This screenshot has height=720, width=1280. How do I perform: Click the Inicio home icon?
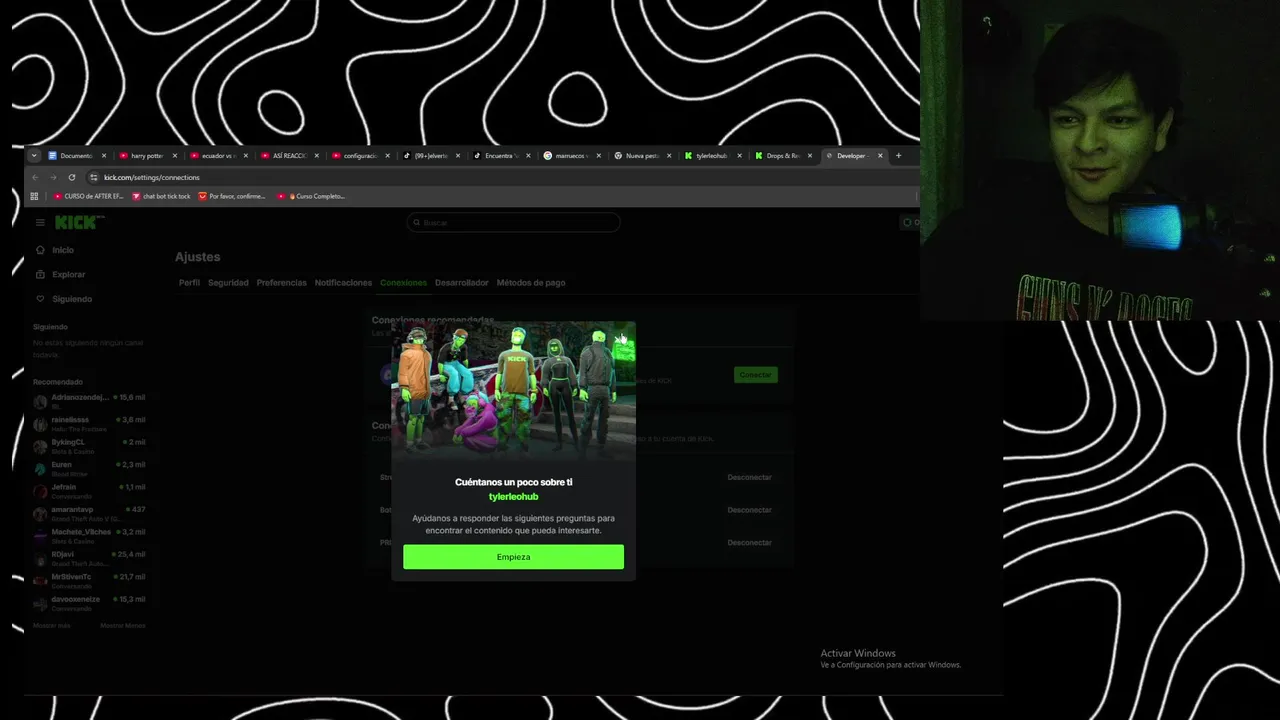(x=40, y=250)
